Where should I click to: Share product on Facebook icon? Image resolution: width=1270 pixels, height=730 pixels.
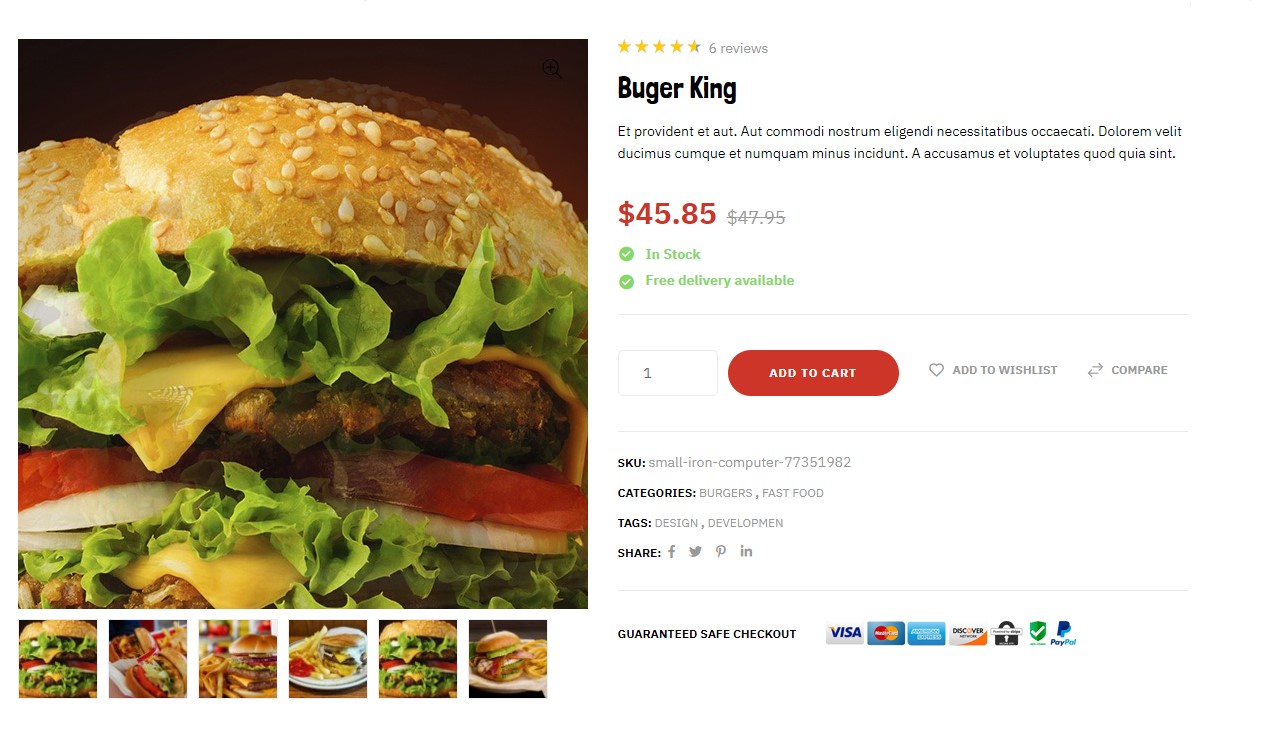point(672,552)
